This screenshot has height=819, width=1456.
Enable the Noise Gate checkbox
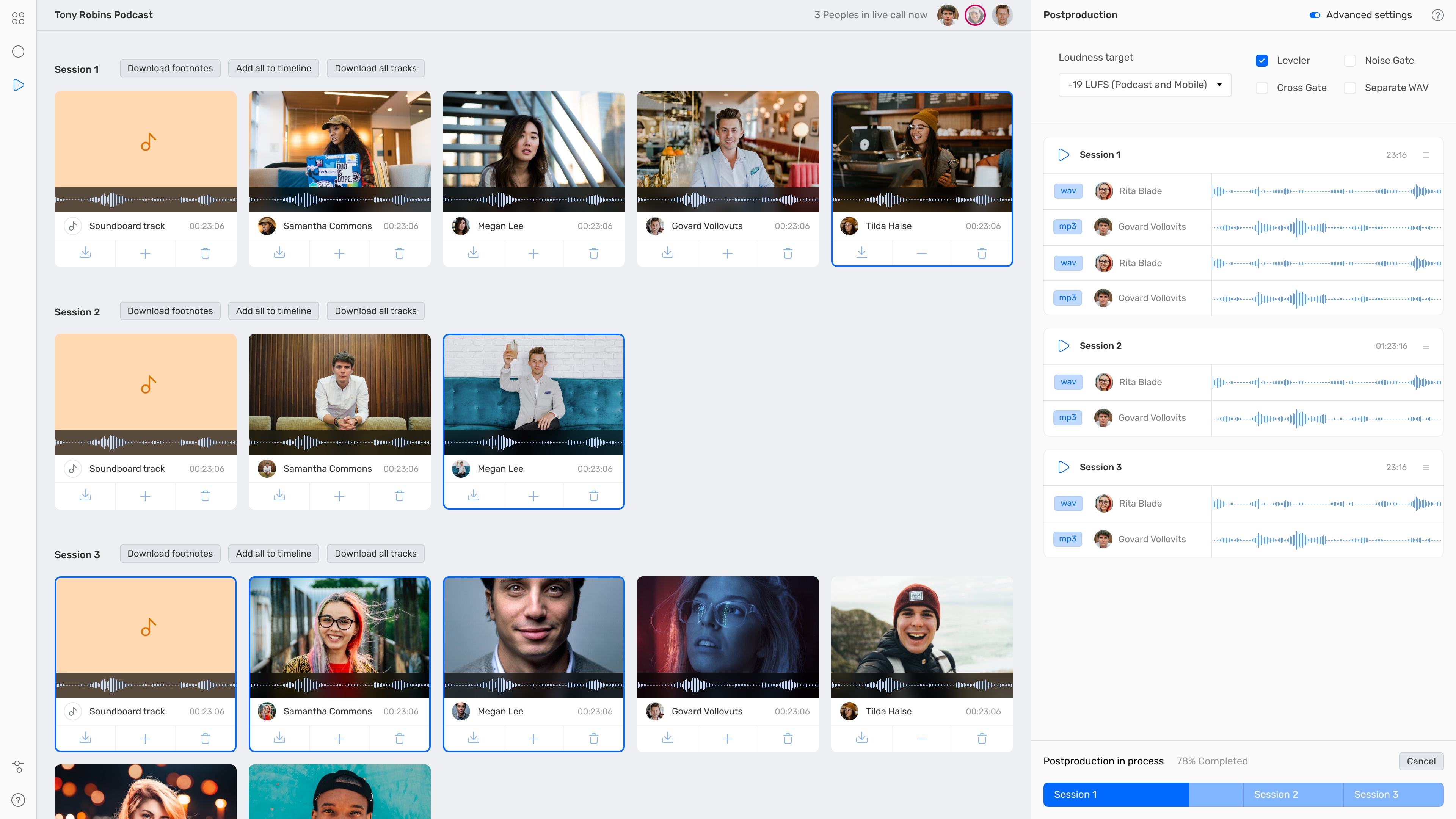[x=1350, y=61]
